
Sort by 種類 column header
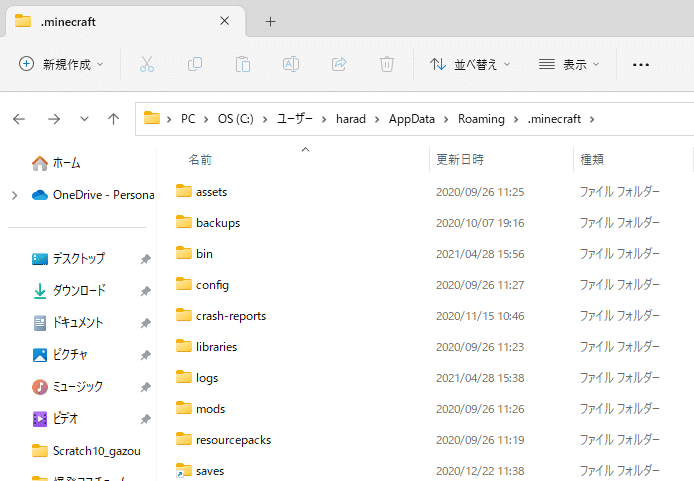(592, 159)
